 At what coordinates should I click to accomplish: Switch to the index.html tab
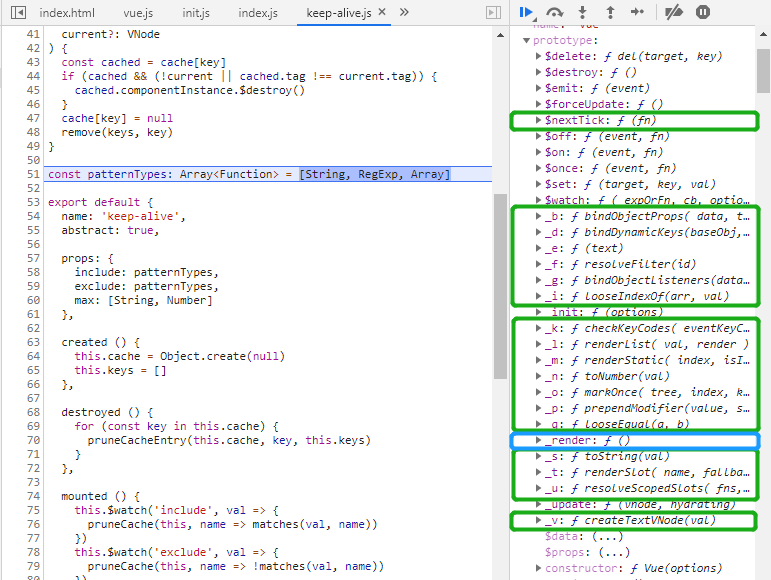tap(67, 13)
